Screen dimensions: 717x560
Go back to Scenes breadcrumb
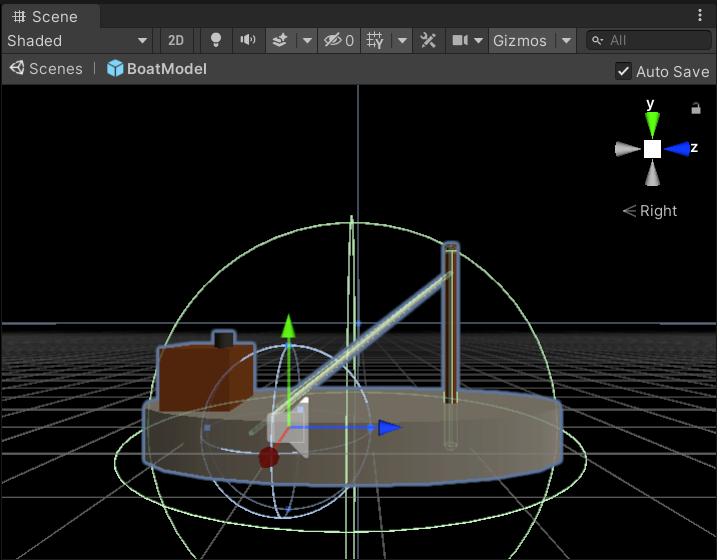(x=46, y=69)
